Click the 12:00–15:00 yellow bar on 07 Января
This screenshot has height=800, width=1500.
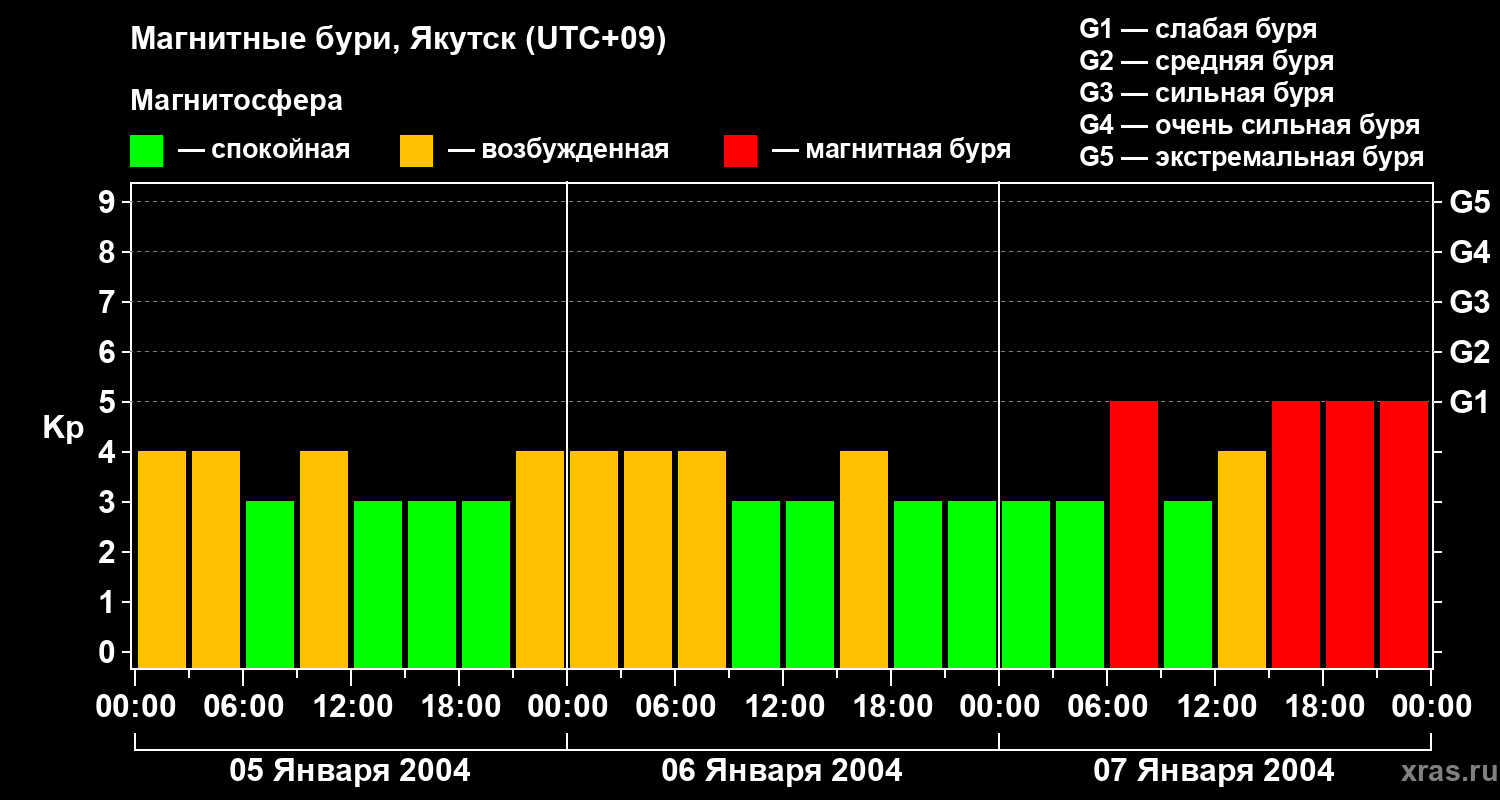coord(1242,559)
